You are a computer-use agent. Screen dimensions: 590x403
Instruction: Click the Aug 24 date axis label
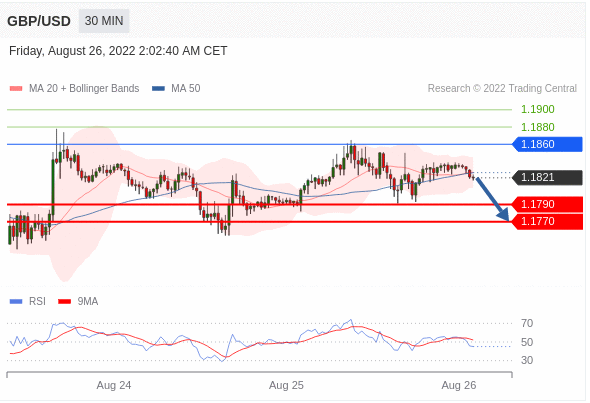click(x=114, y=385)
